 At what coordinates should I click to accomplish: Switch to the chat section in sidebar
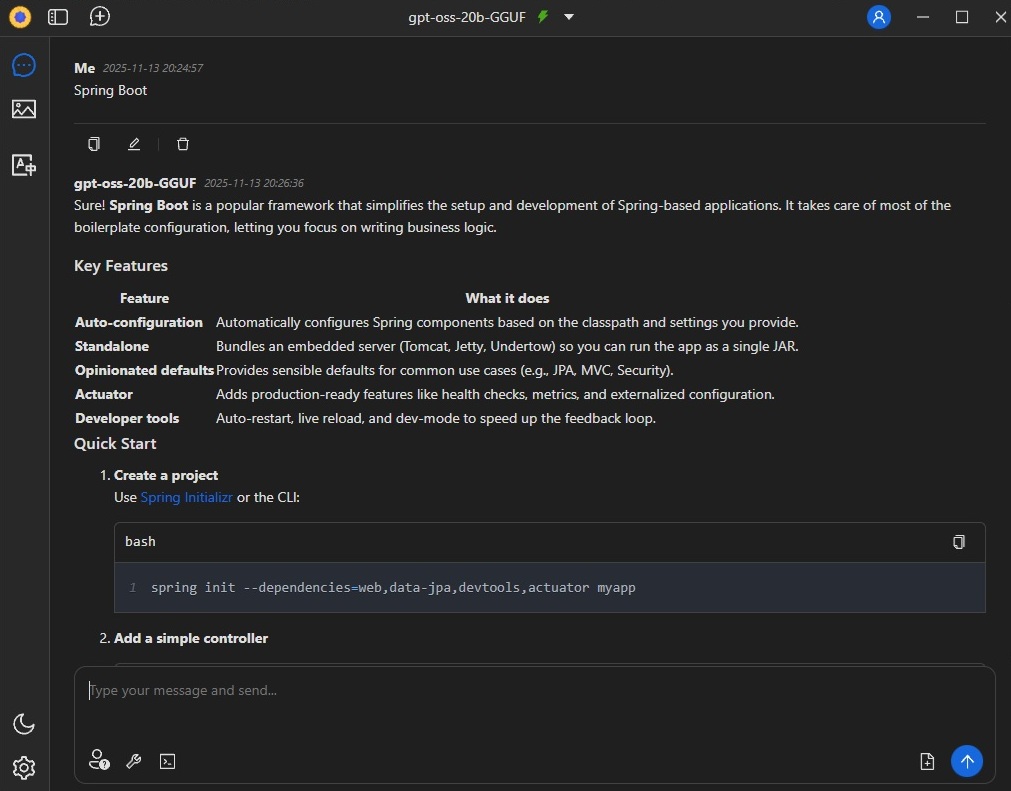coord(24,66)
